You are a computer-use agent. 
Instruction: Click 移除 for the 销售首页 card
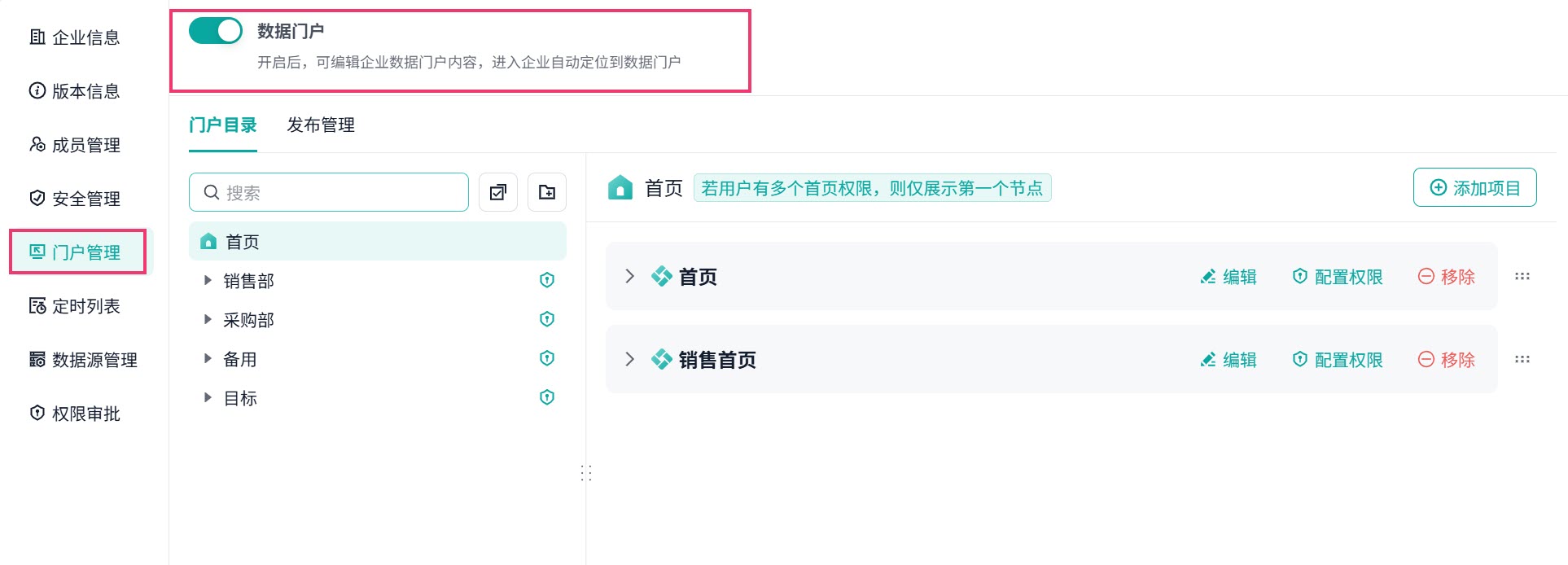[x=1447, y=360]
